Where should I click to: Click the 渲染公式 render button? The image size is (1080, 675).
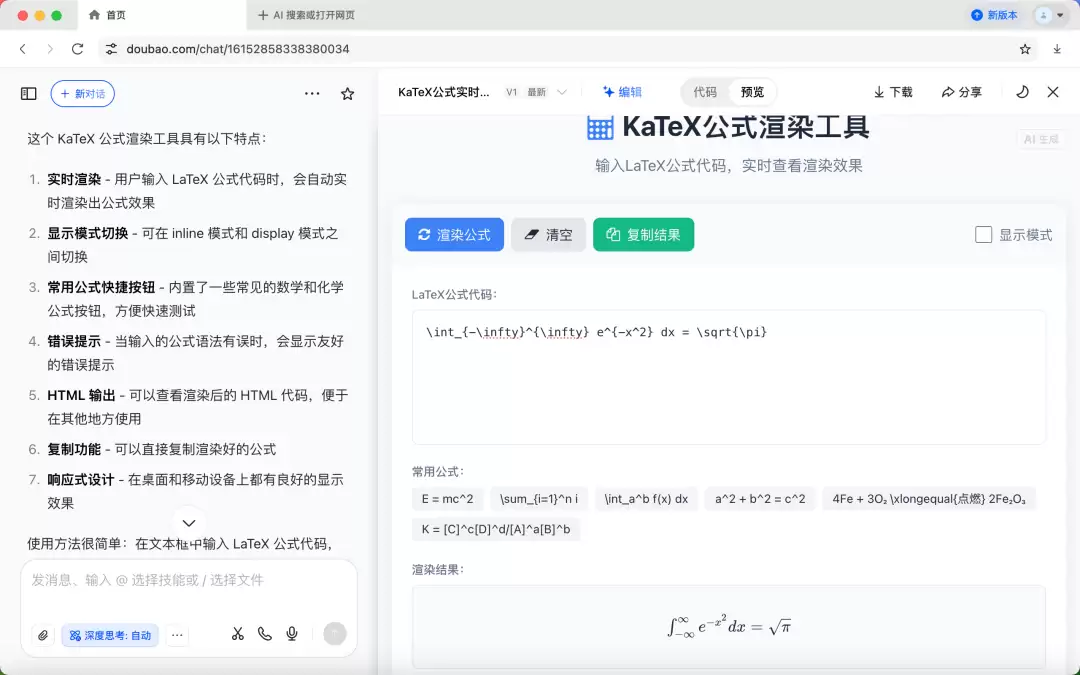(x=454, y=235)
